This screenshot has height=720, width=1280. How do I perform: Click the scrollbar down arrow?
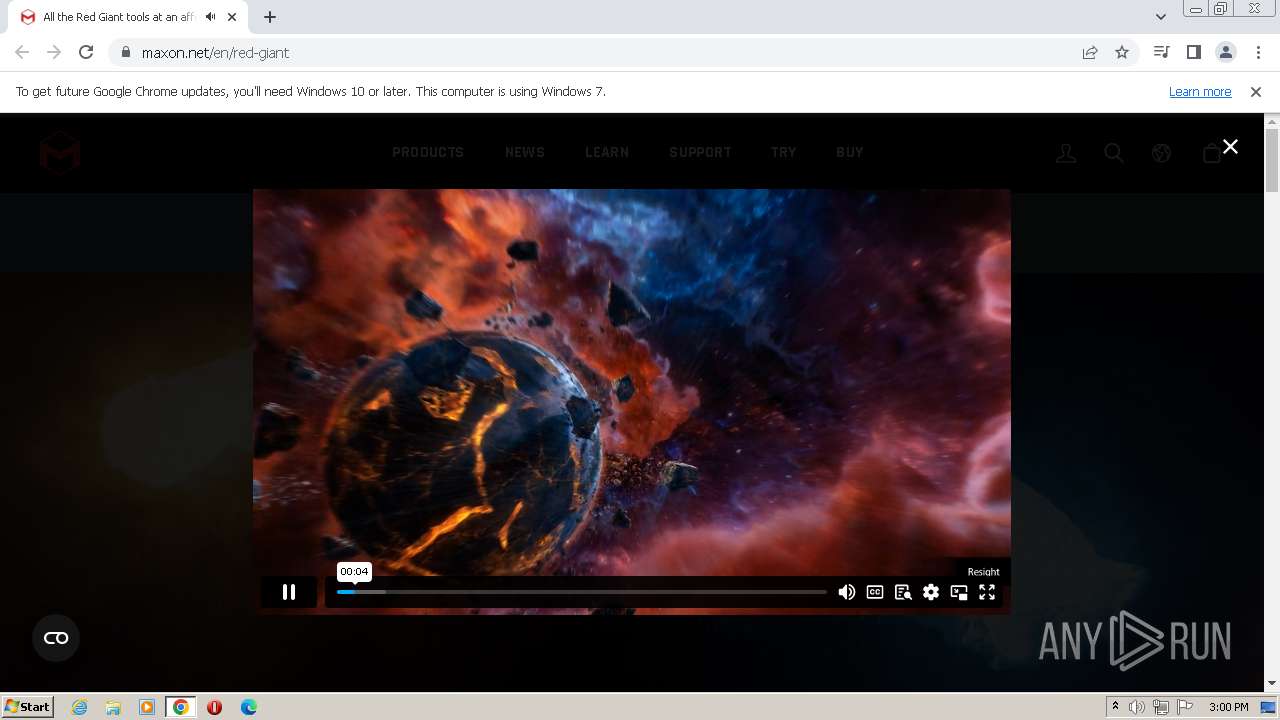[1272, 684]
